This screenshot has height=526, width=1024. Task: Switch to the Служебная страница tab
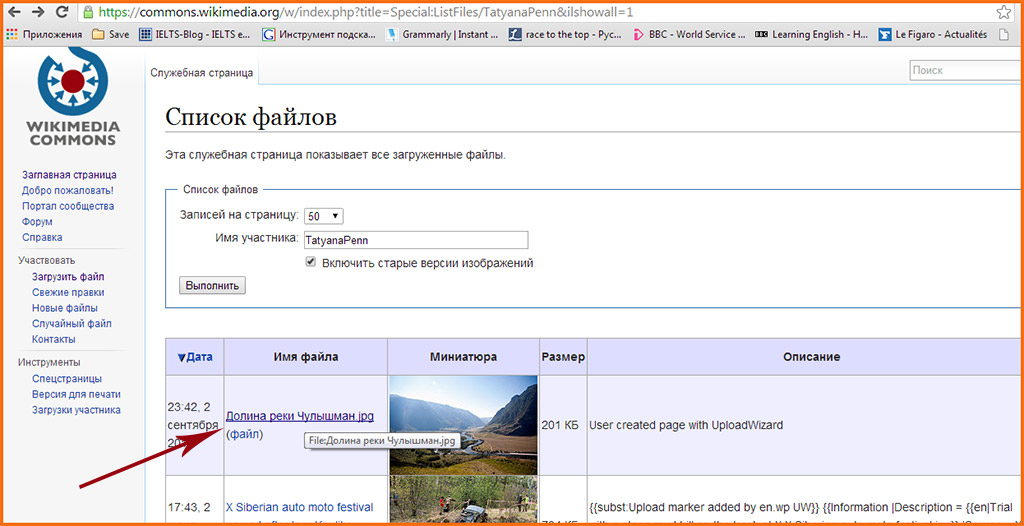202,72
